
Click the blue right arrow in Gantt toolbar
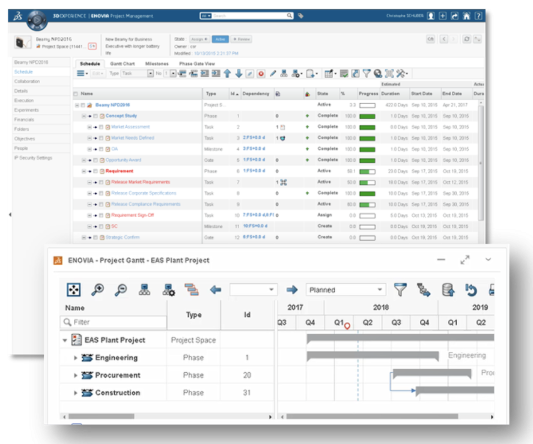click(292, 290)
